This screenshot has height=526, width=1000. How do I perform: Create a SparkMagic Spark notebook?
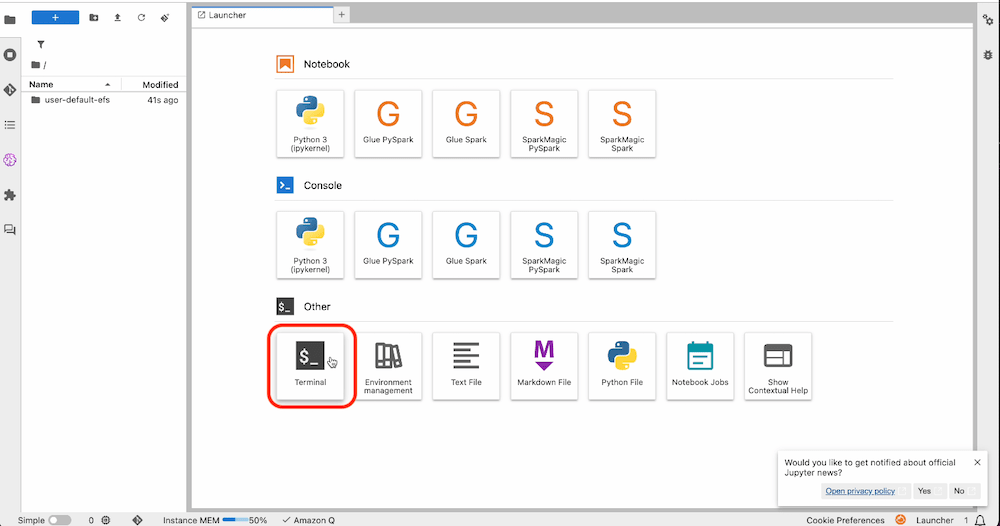point(622,124)
